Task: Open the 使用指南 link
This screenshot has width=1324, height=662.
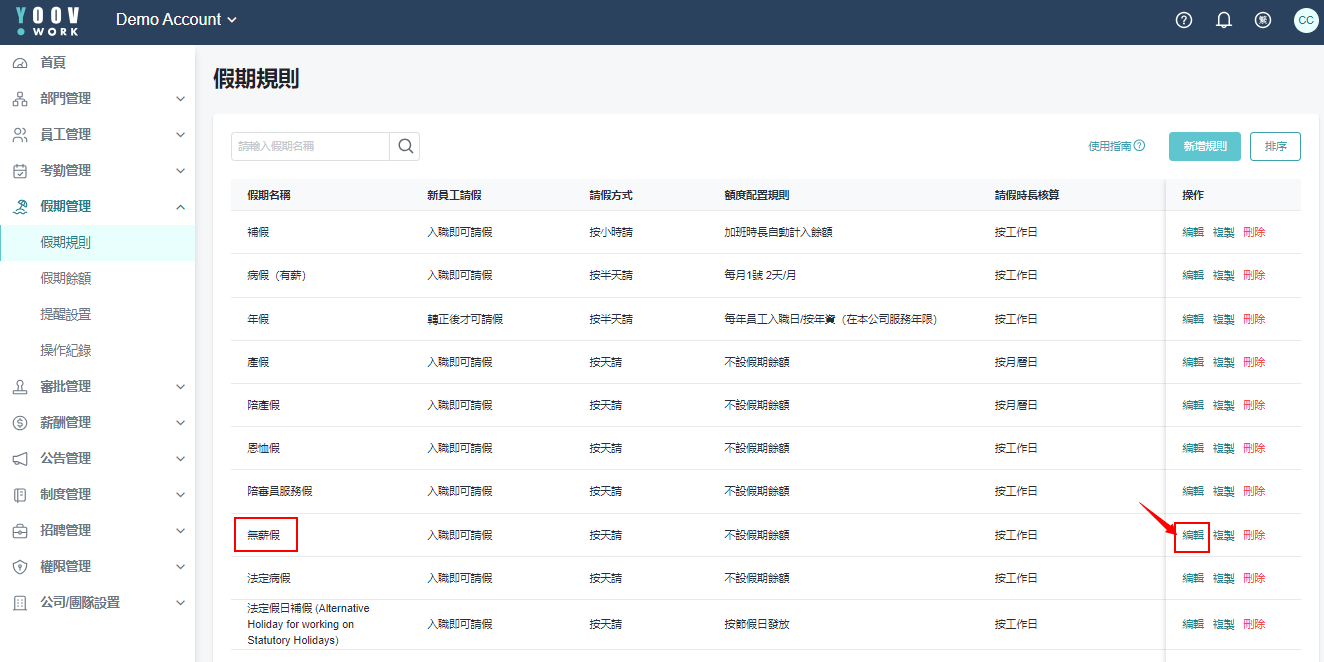Action: [x=1115, y=146]
